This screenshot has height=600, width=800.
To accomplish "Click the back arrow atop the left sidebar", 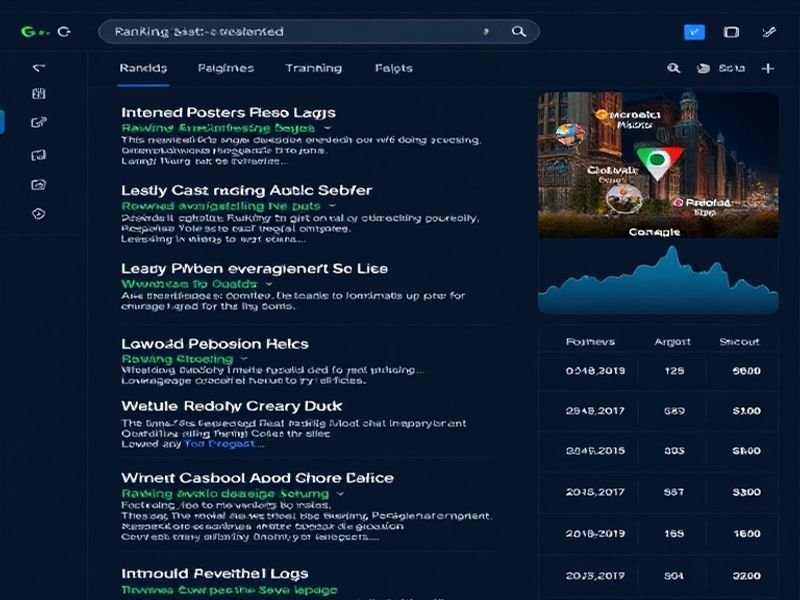I will click(39, 68).
